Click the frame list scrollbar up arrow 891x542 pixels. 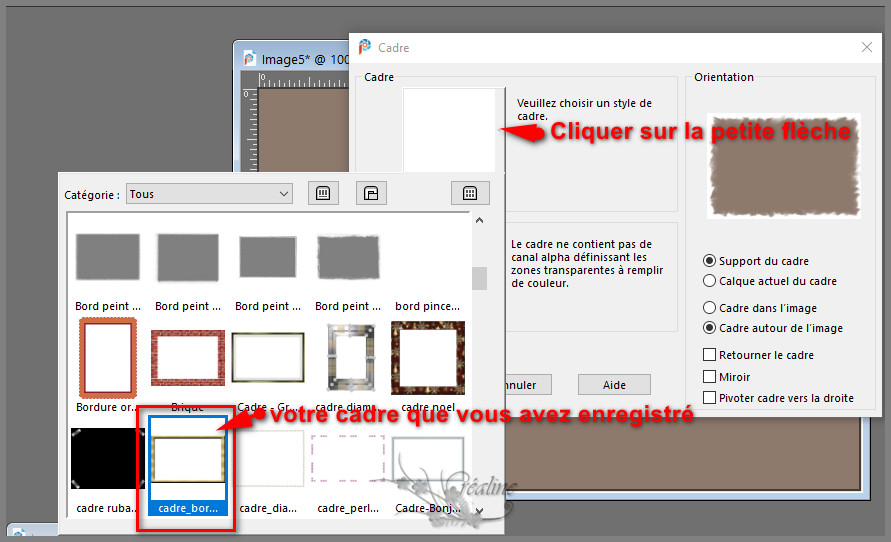tap(479, 221)
